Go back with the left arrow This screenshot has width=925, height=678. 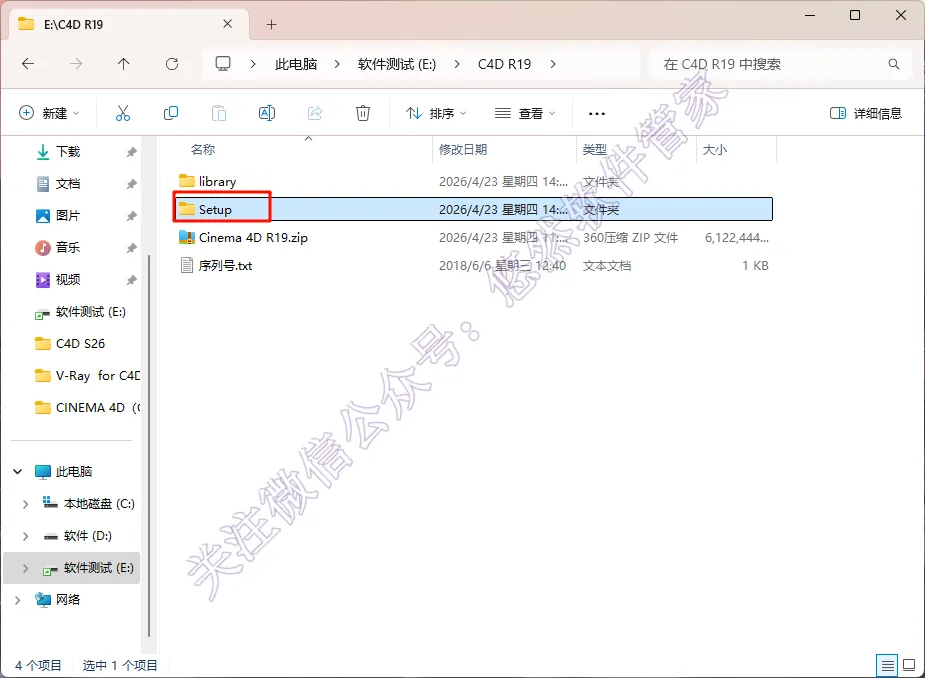[x=28, y=64]
